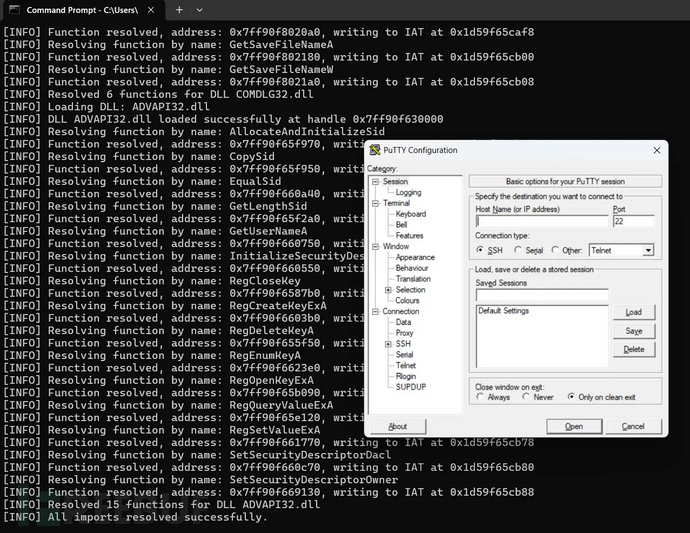Expand the SSH tree node
The width and height of the screenshot is (690, 533).
click(x=388, y=344)
